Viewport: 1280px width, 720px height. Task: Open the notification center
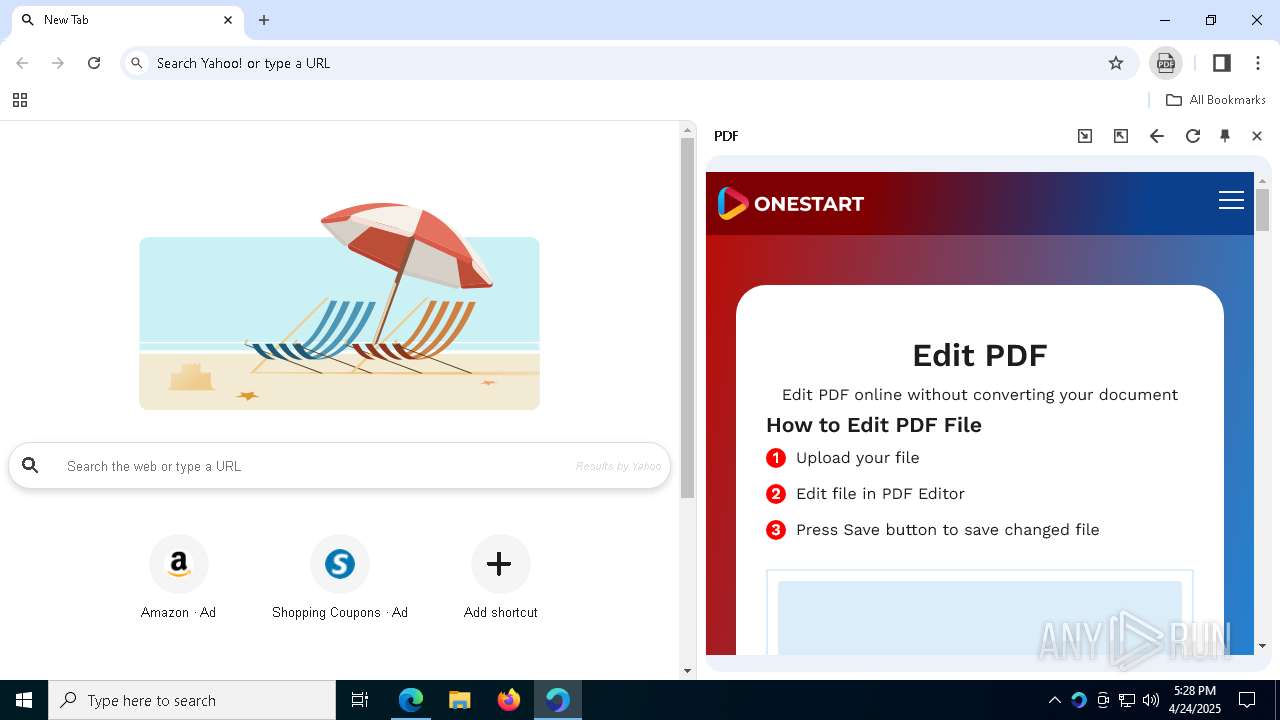1247,700
